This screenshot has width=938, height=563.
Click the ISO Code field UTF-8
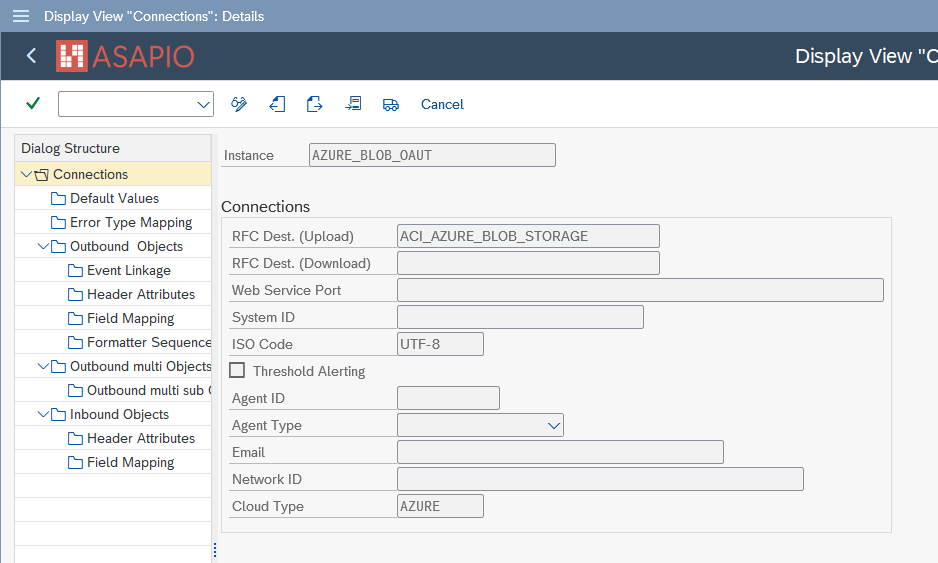(440, 344)
